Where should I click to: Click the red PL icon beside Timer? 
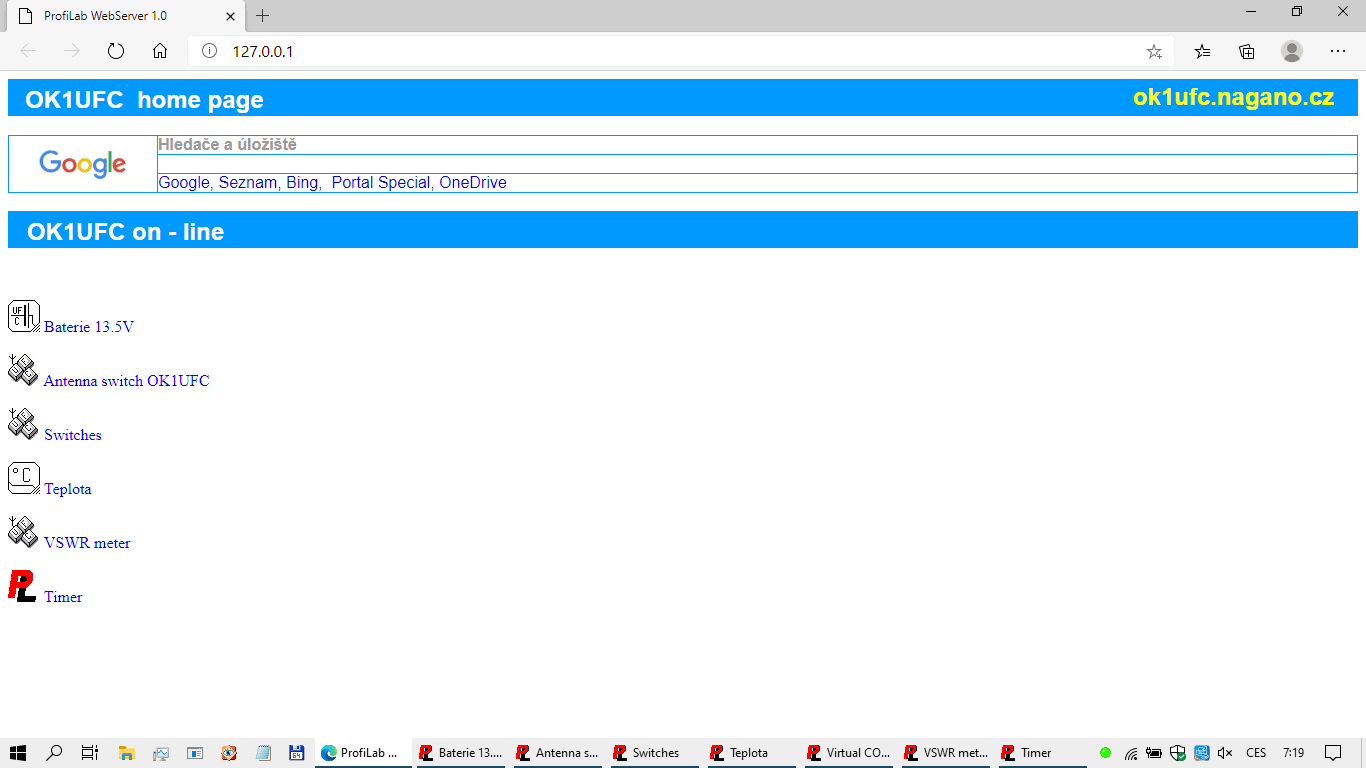[x=22, y=586]
